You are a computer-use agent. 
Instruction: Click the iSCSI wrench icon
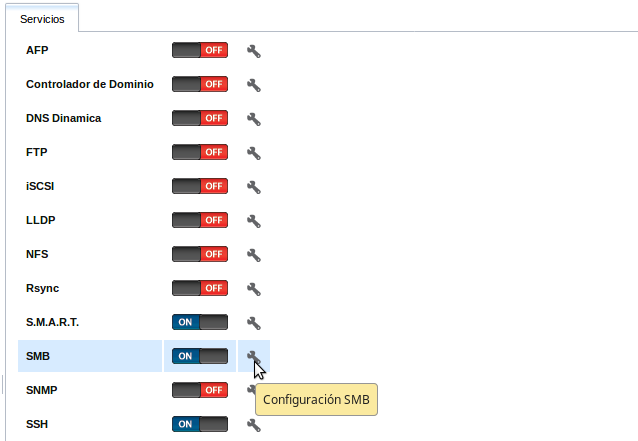pyautogui.click(x=253, y=187)
